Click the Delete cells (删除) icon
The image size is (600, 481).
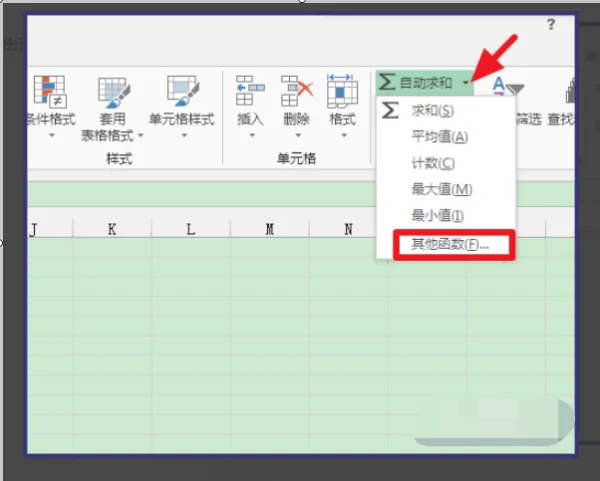[297, 91]
